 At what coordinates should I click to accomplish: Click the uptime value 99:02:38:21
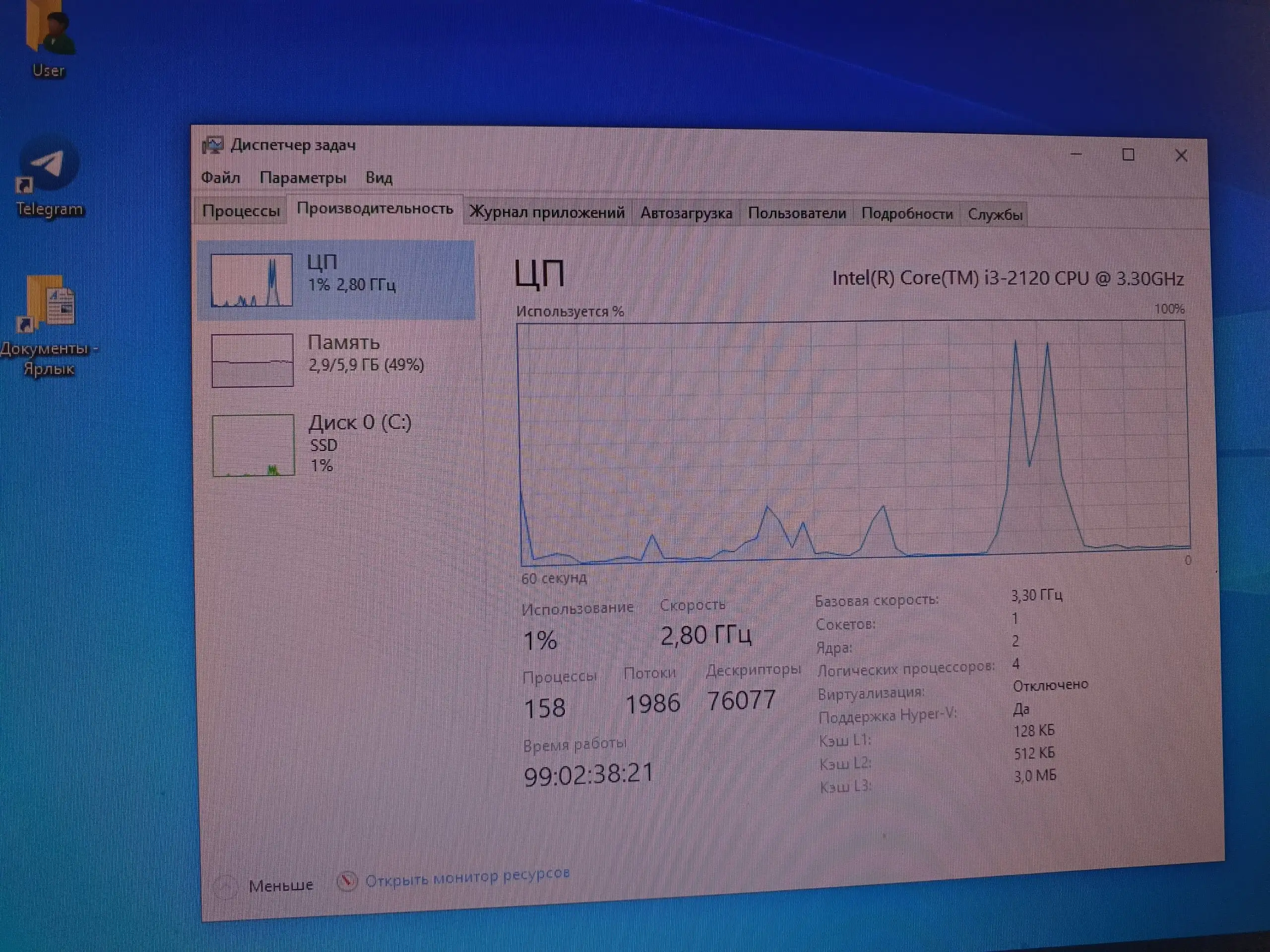click(589, 774)
